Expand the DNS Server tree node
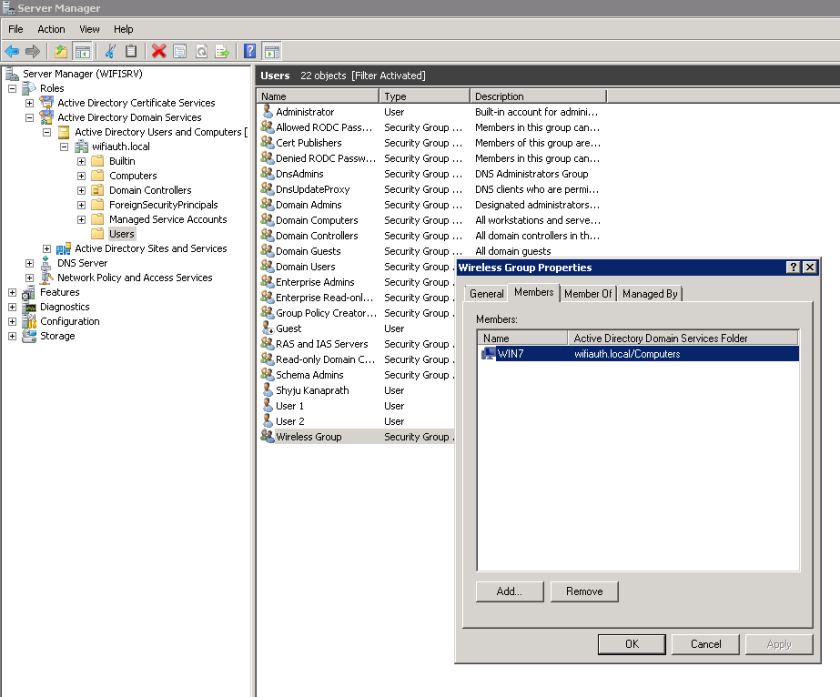Image resolution: width=840 pixels, height=697 pixels. (29, 264)
